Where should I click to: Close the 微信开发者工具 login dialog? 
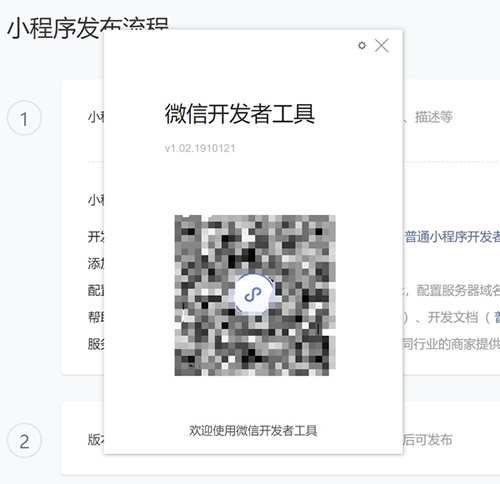pyautogui.click(x=381, y=45)
